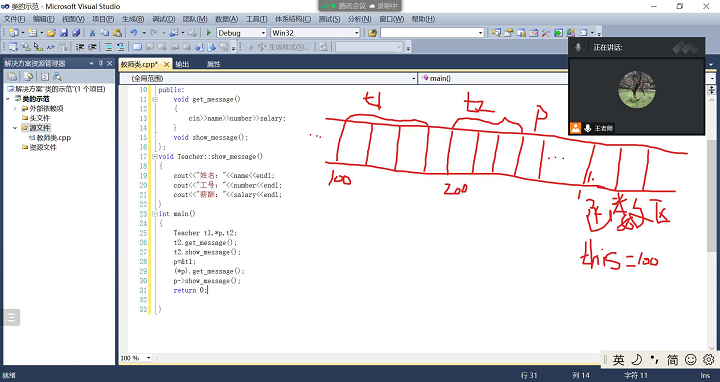Open Properties window toolbar icon

pos(509,33)
